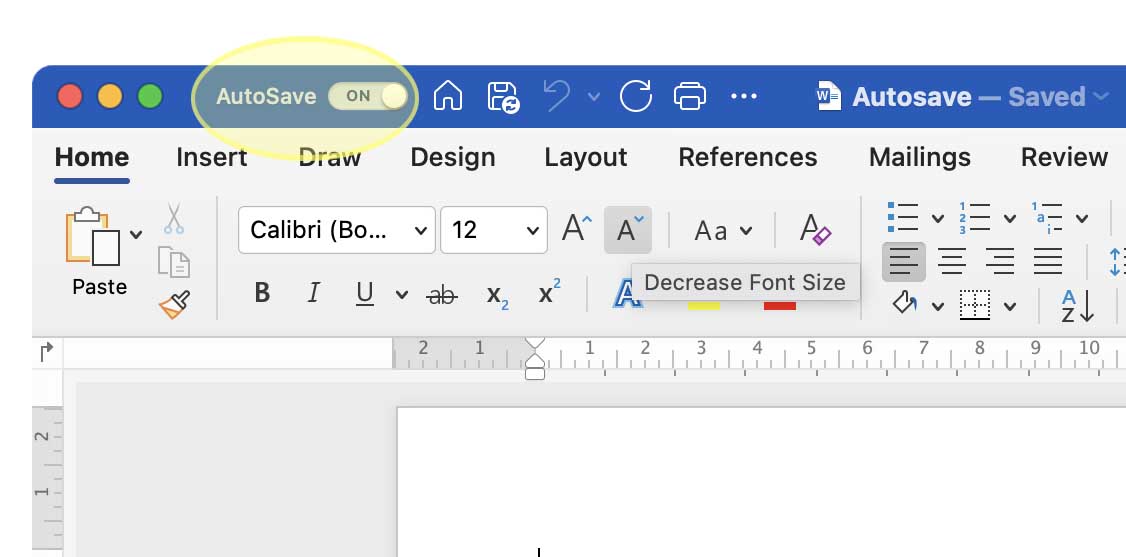Screen dimensions: 1126x557
Task: Click the Cut scissors icon
Action: click(174, 218)
